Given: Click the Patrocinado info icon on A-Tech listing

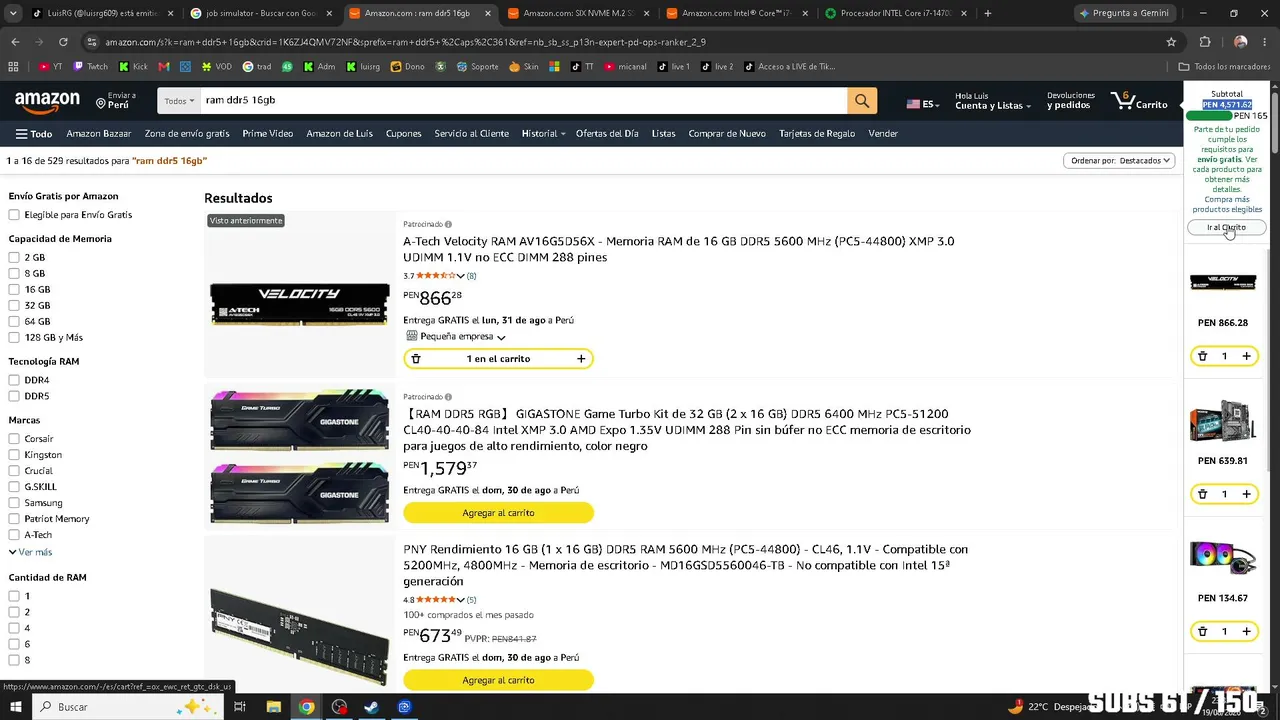Looking at the screenshot, I should [x=448, y=225].
